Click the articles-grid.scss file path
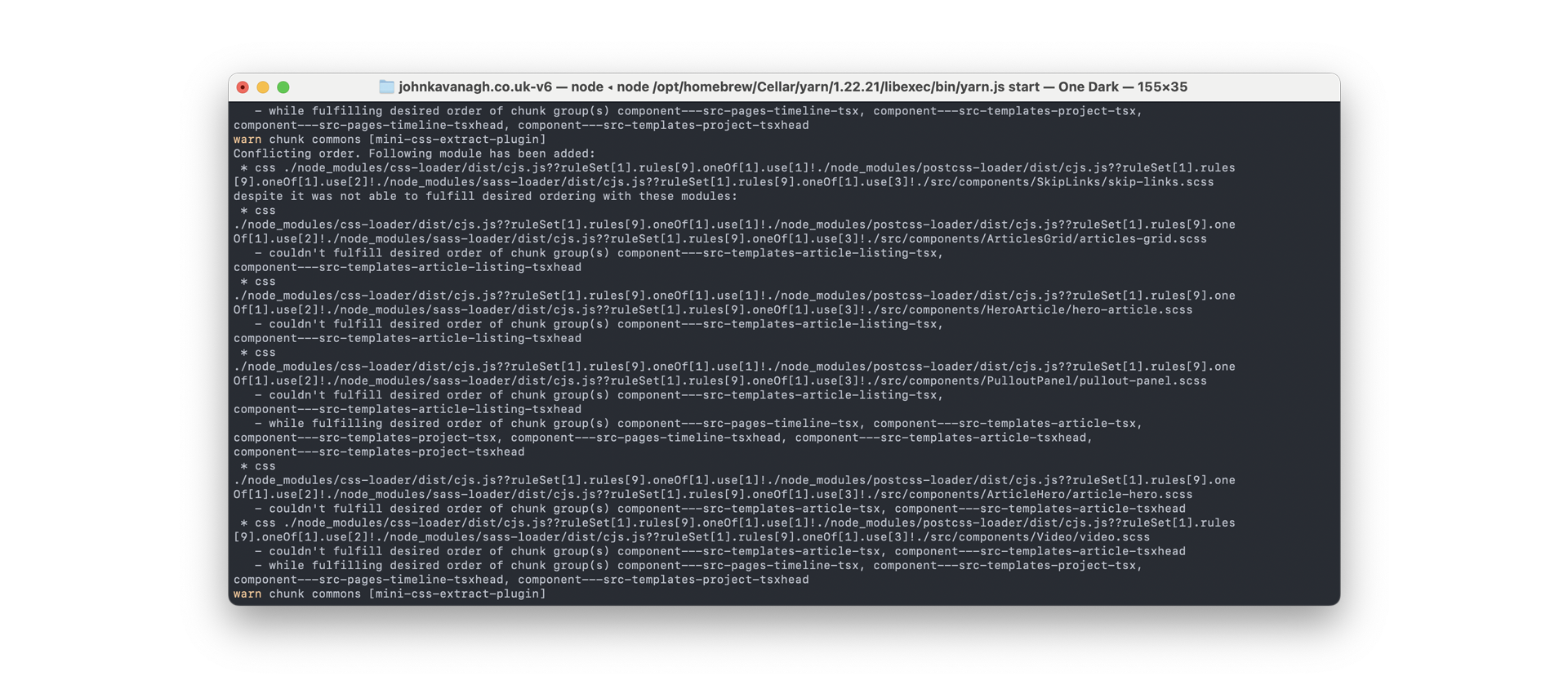Screen dimensions: 1568x694 coord(1036,239)
